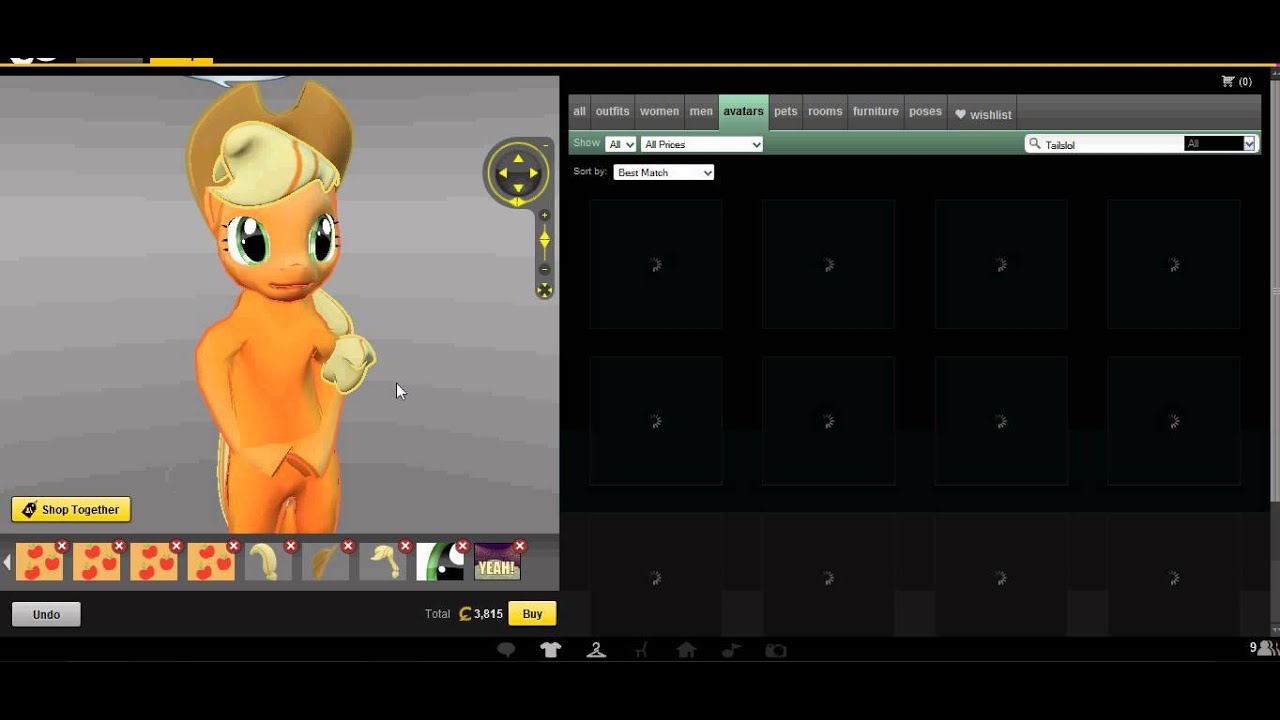Reset the camera view with cross-arrows icon
The image size is (1280, 720).
click(x=545, y=290)
